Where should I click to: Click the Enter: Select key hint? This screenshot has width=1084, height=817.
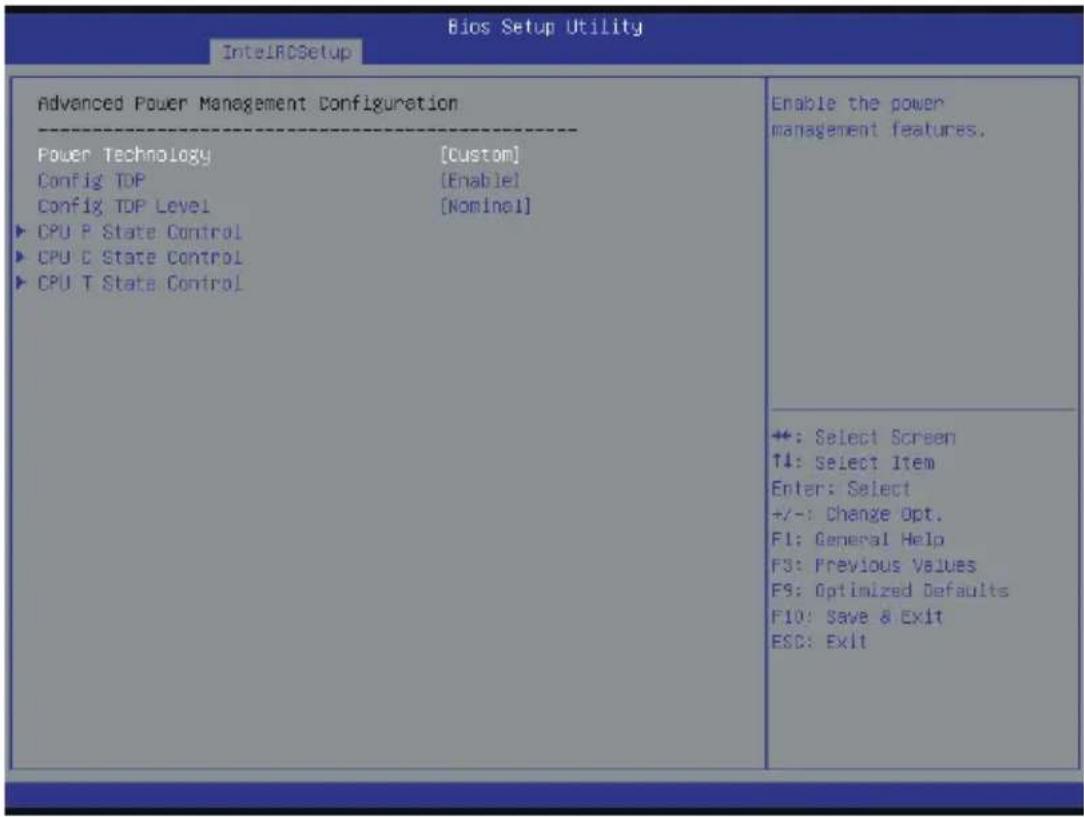pyautogui.click(x=841, y=489)
